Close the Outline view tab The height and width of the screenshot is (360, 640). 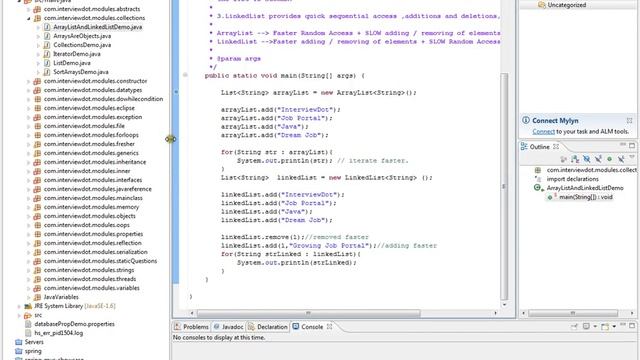(x=556, y=147)
